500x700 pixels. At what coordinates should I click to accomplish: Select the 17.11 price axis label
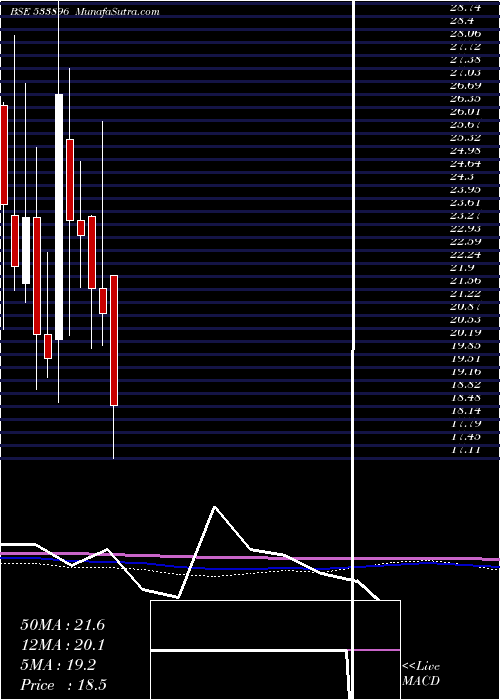pyautogui.click(x=466, y=450)
